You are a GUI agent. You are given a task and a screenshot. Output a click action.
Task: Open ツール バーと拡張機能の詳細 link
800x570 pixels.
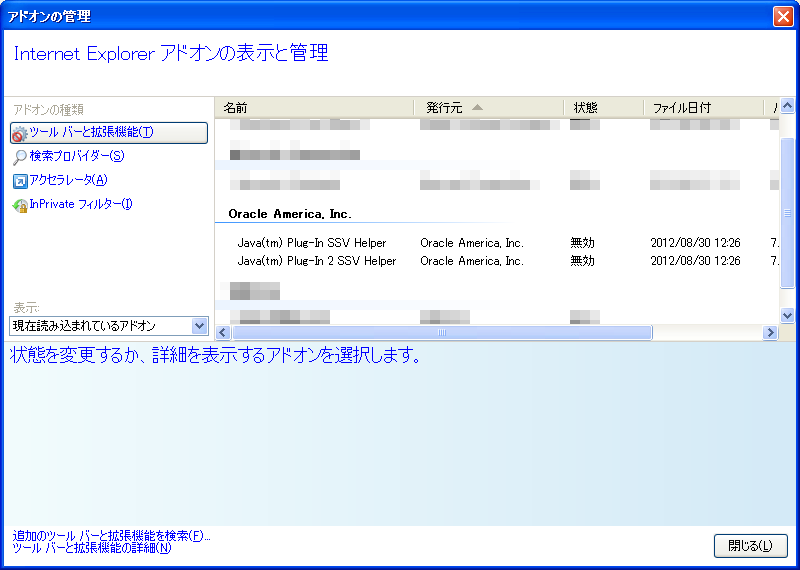[91, 548]
